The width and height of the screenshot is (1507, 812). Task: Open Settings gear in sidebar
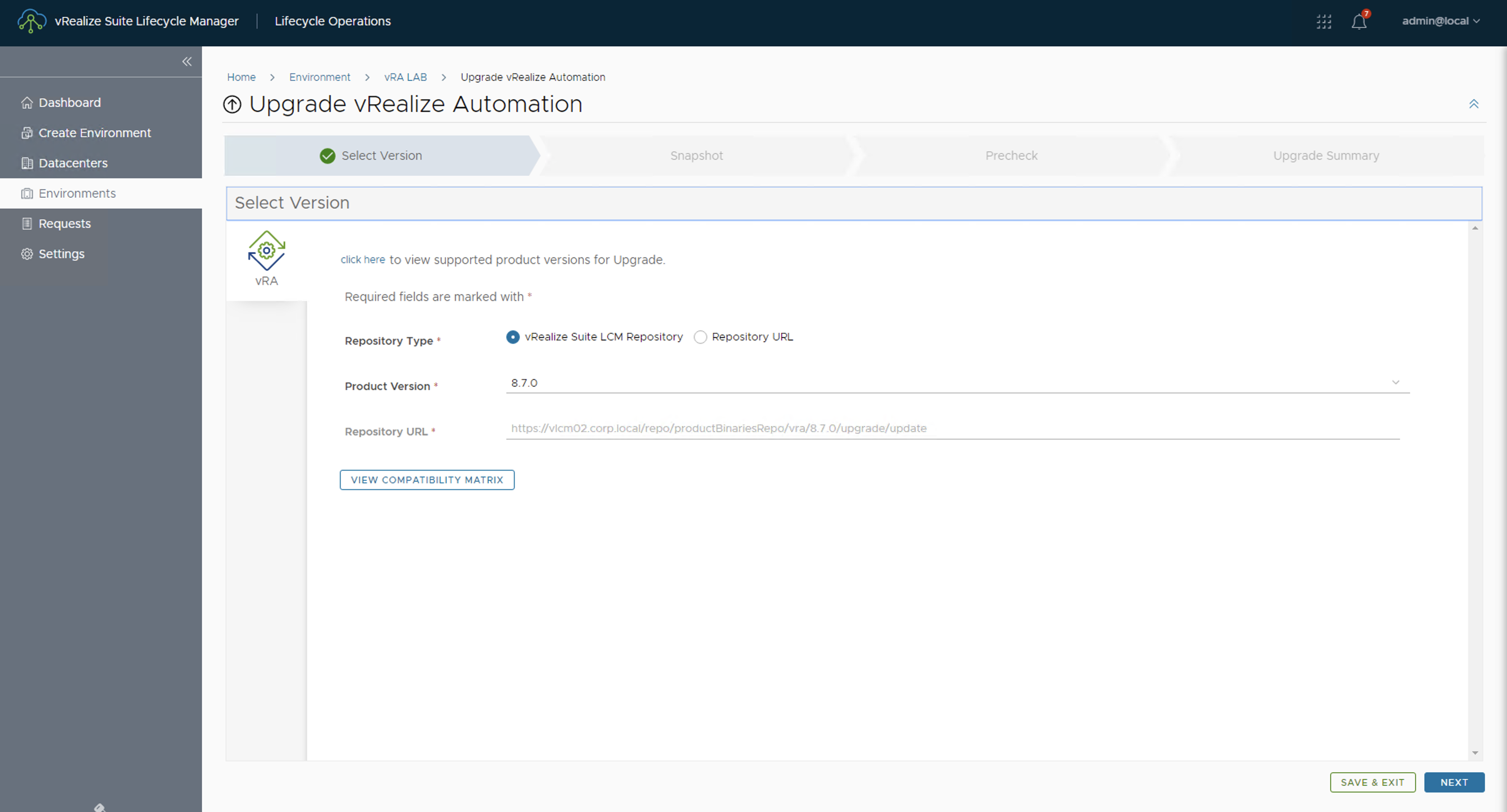[61, 254]
